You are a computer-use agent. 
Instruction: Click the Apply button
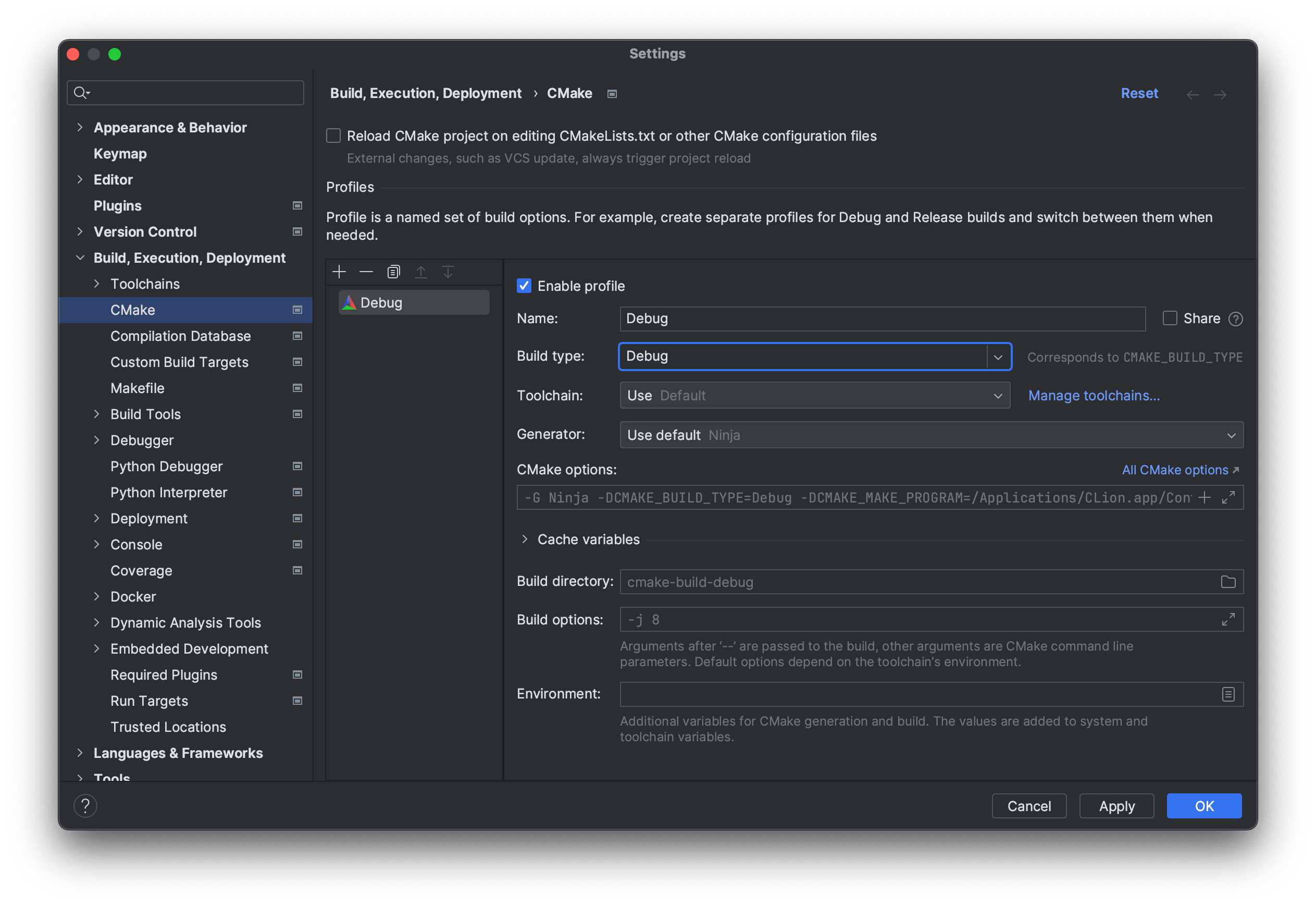click(1115, 805)
